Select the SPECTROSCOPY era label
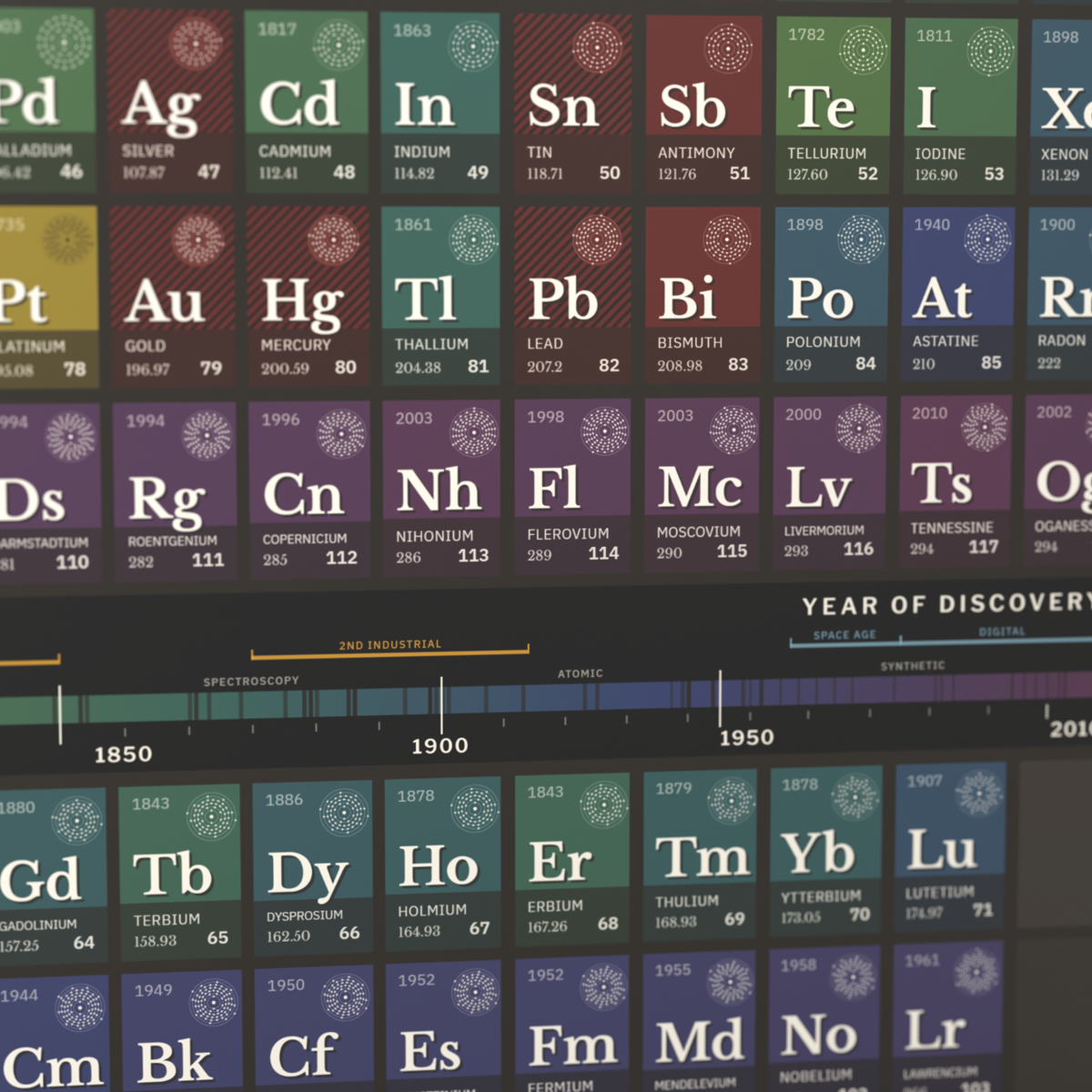The height and width of the screenshot is (1092, 1092). tap(251, 681)
